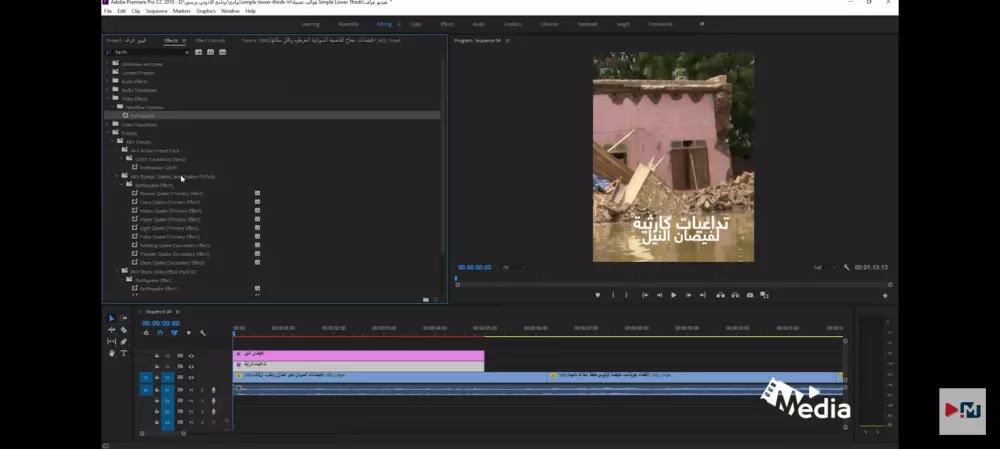Select the Pen tool
Image resolution: width=1000 pixels, height=449 pixels.
(124, 341)
